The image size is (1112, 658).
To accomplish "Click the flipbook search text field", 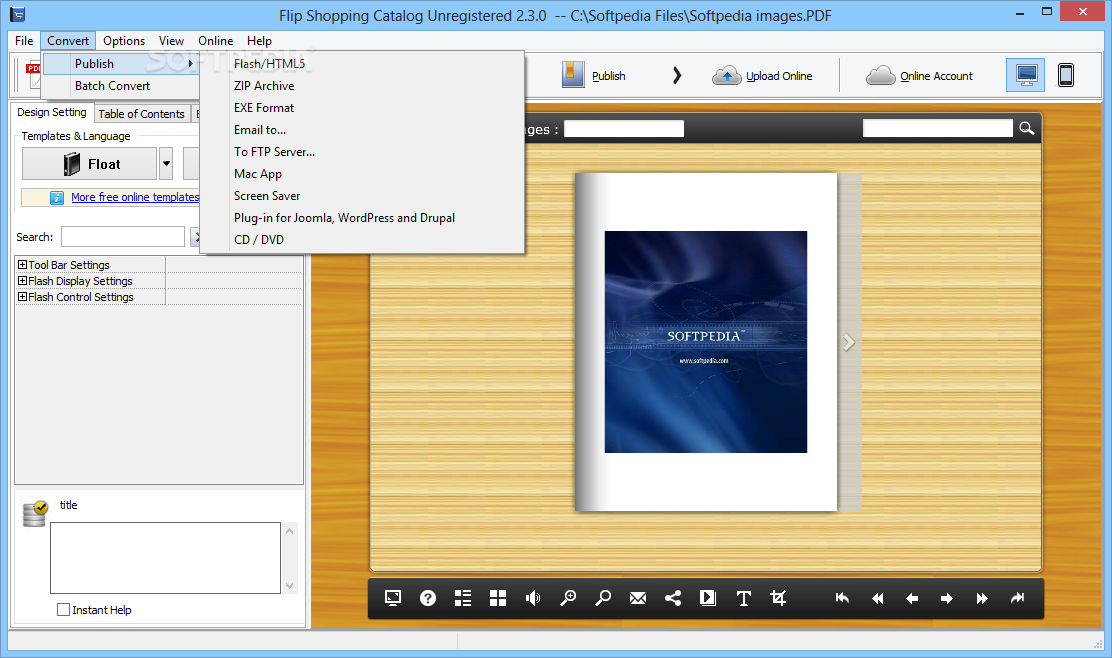I will (938, 128).
